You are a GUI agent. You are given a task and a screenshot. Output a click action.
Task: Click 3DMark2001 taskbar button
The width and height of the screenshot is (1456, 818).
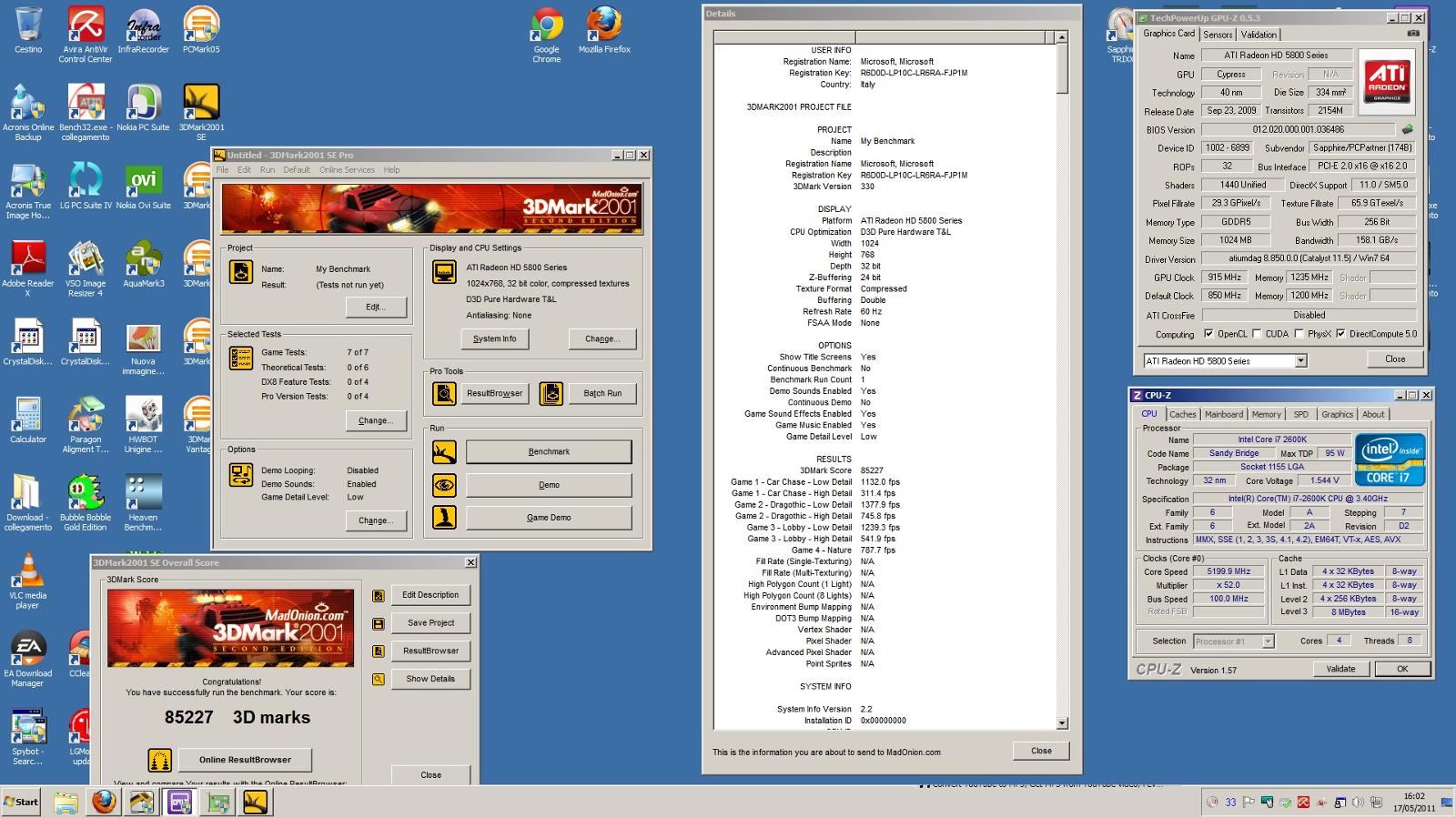[256, 802]
